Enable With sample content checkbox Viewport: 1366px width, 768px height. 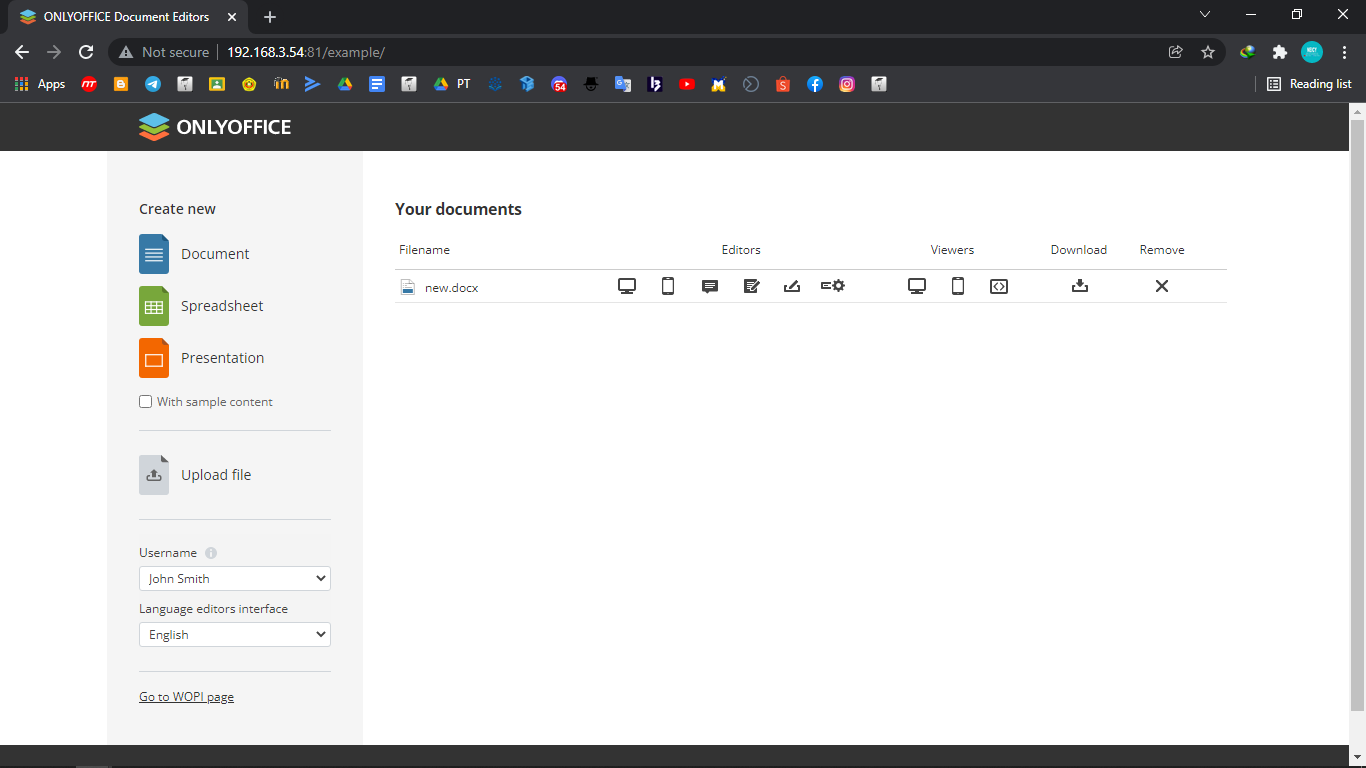click(146, 402)
